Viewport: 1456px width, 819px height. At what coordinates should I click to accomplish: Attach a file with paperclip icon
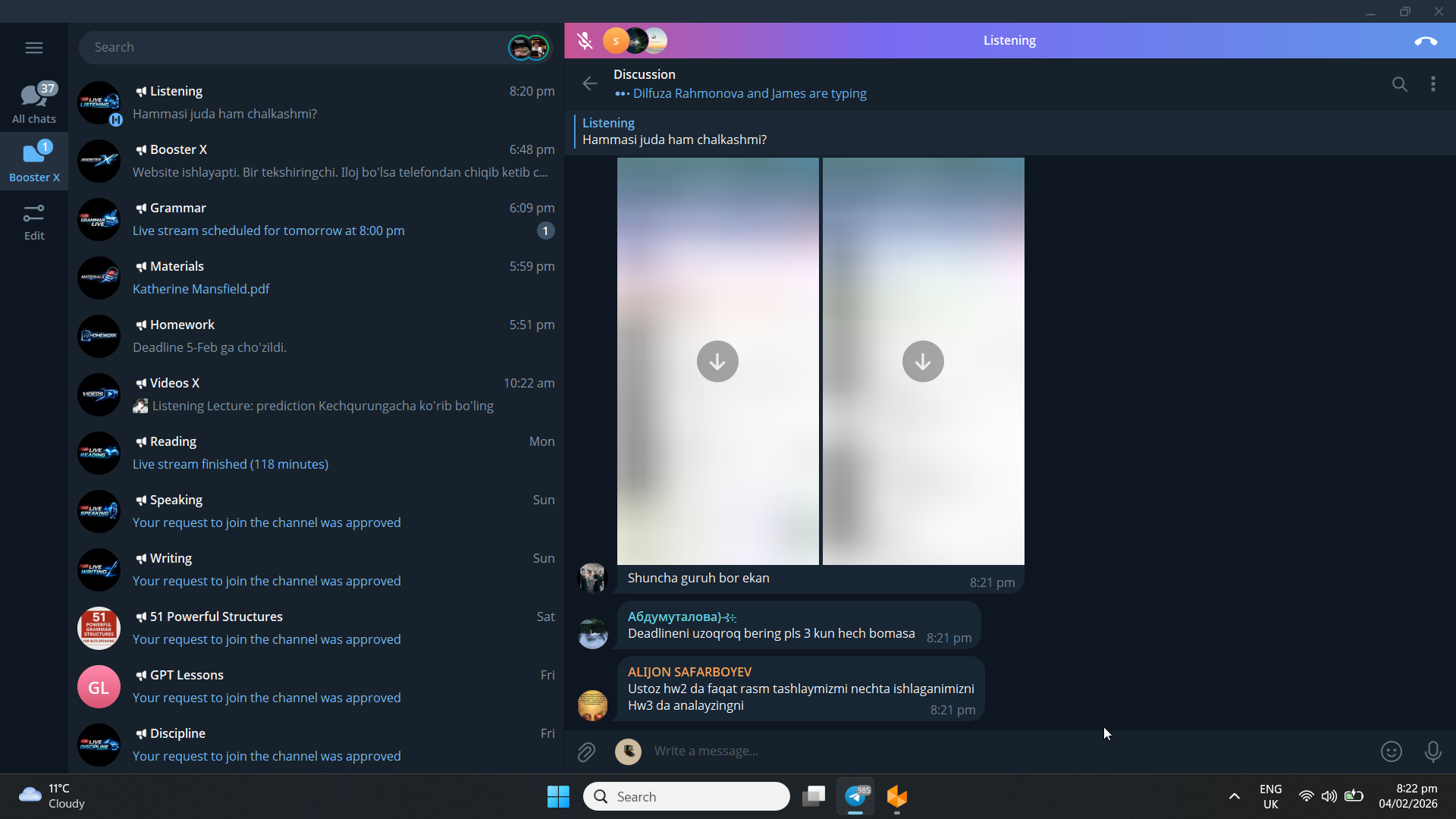pos(586,752)
